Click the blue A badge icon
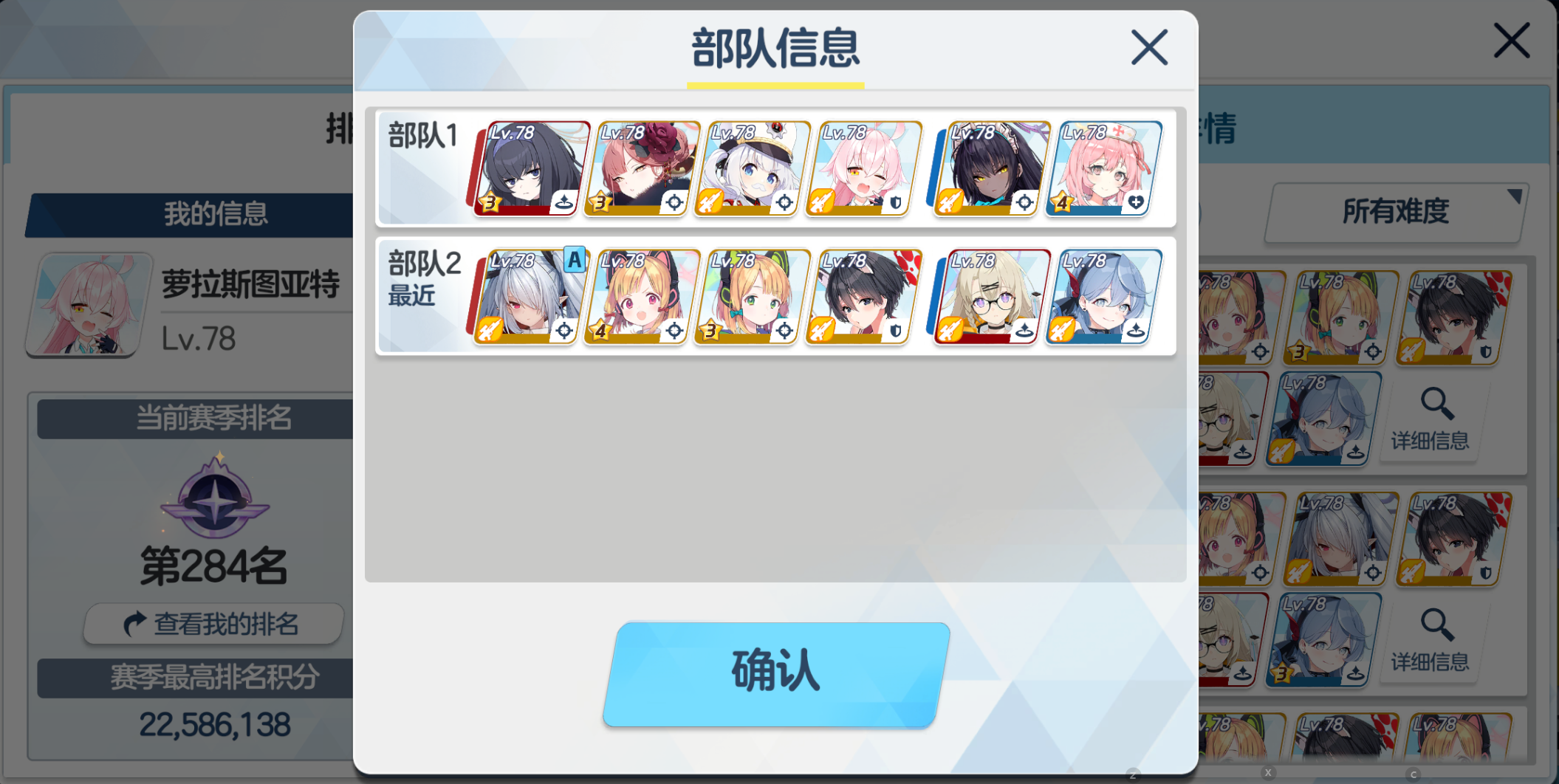The image size is (1559, 784). (575, 260)
